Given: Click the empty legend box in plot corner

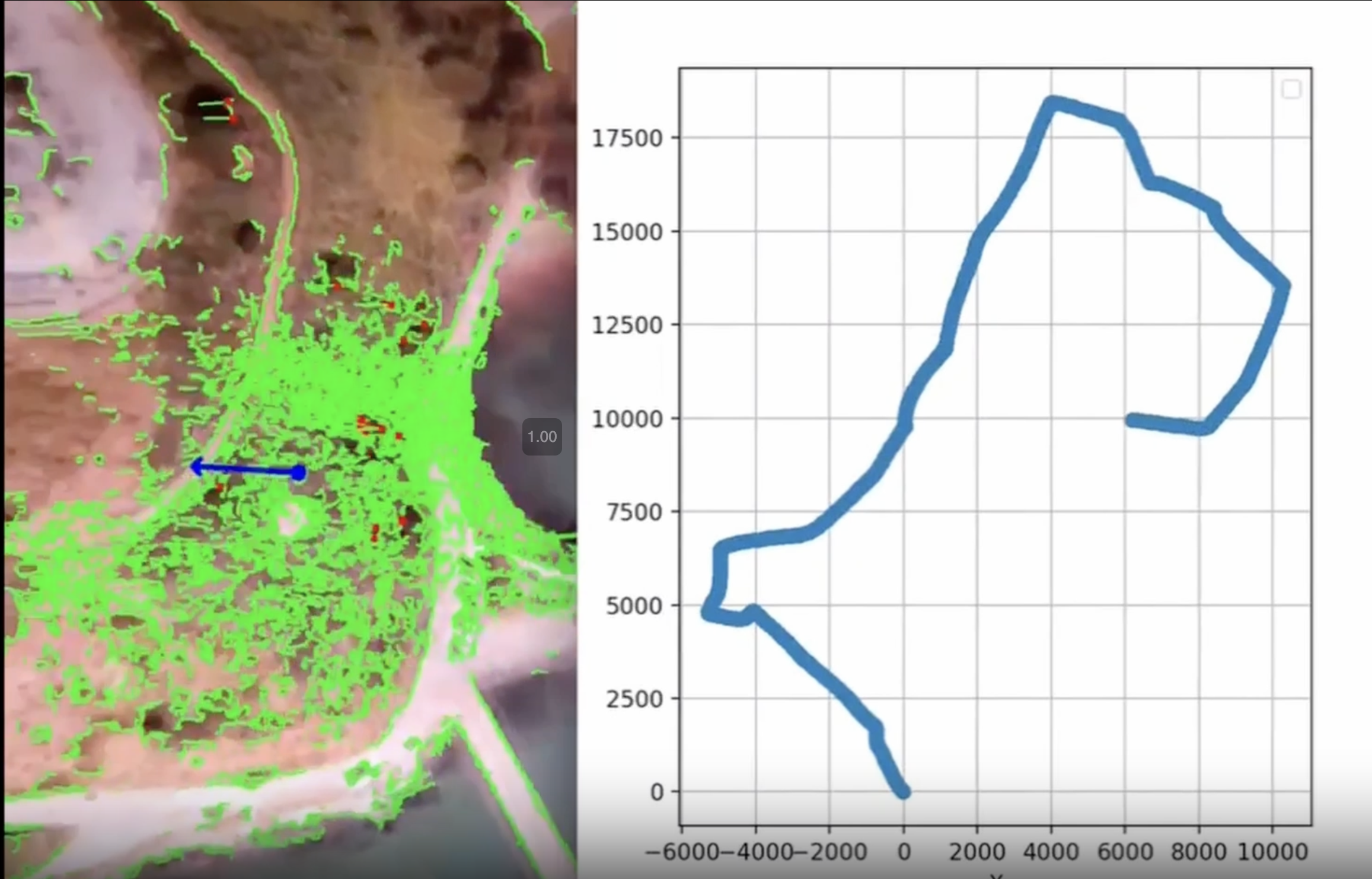Looking at the screenshot, I should 1291,90.
